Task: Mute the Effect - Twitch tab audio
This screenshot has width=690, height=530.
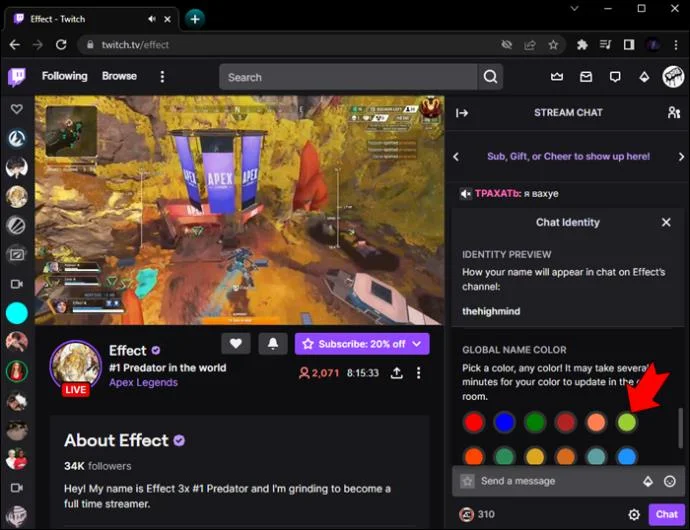Action: pos(152,19)
